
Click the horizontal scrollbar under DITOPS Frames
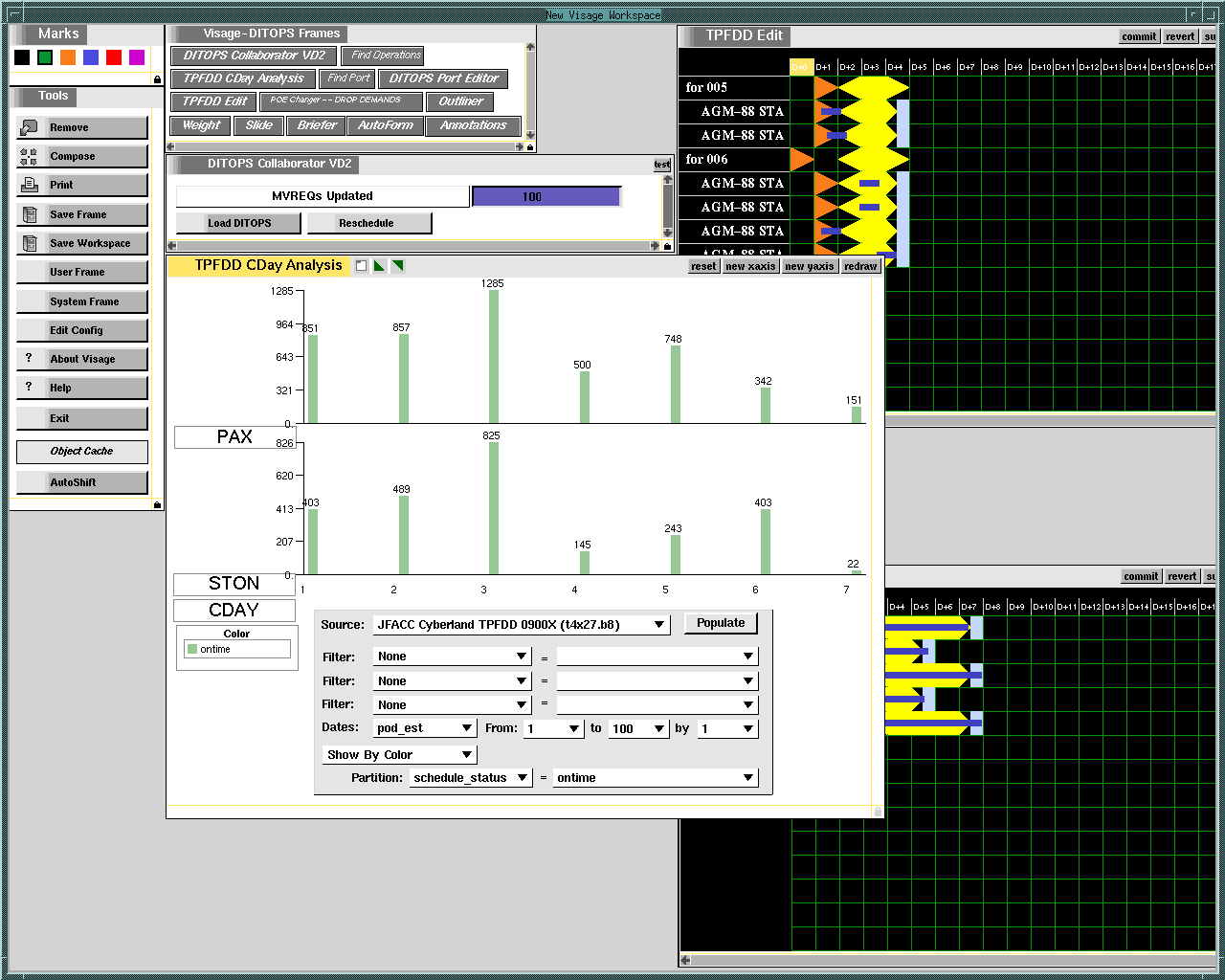pyautogui.click(x=345, y=147)
